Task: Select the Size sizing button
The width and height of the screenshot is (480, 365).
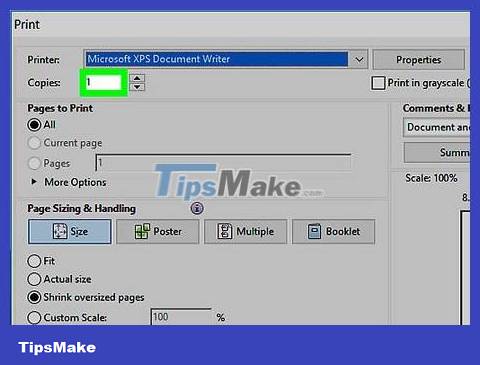Action: pos(70,231)
